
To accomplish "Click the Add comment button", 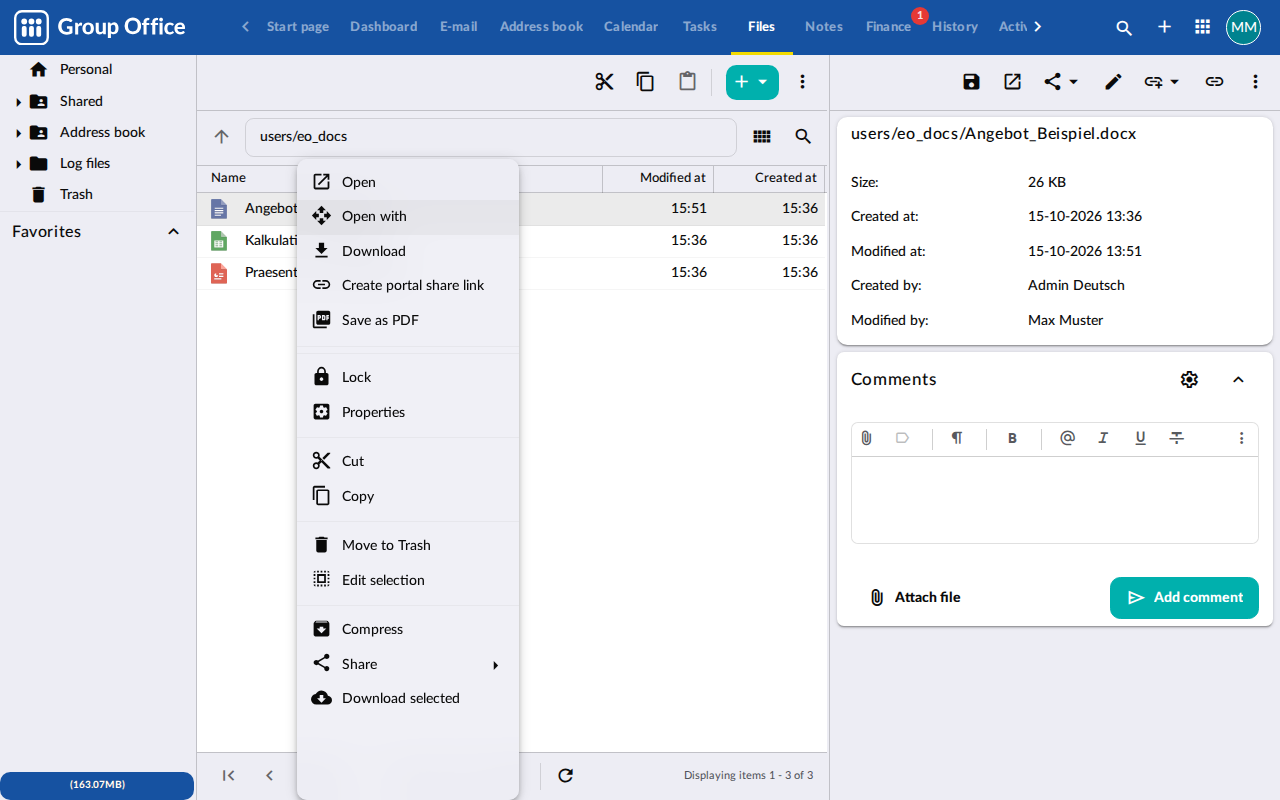I will [x=1184, y=598].
